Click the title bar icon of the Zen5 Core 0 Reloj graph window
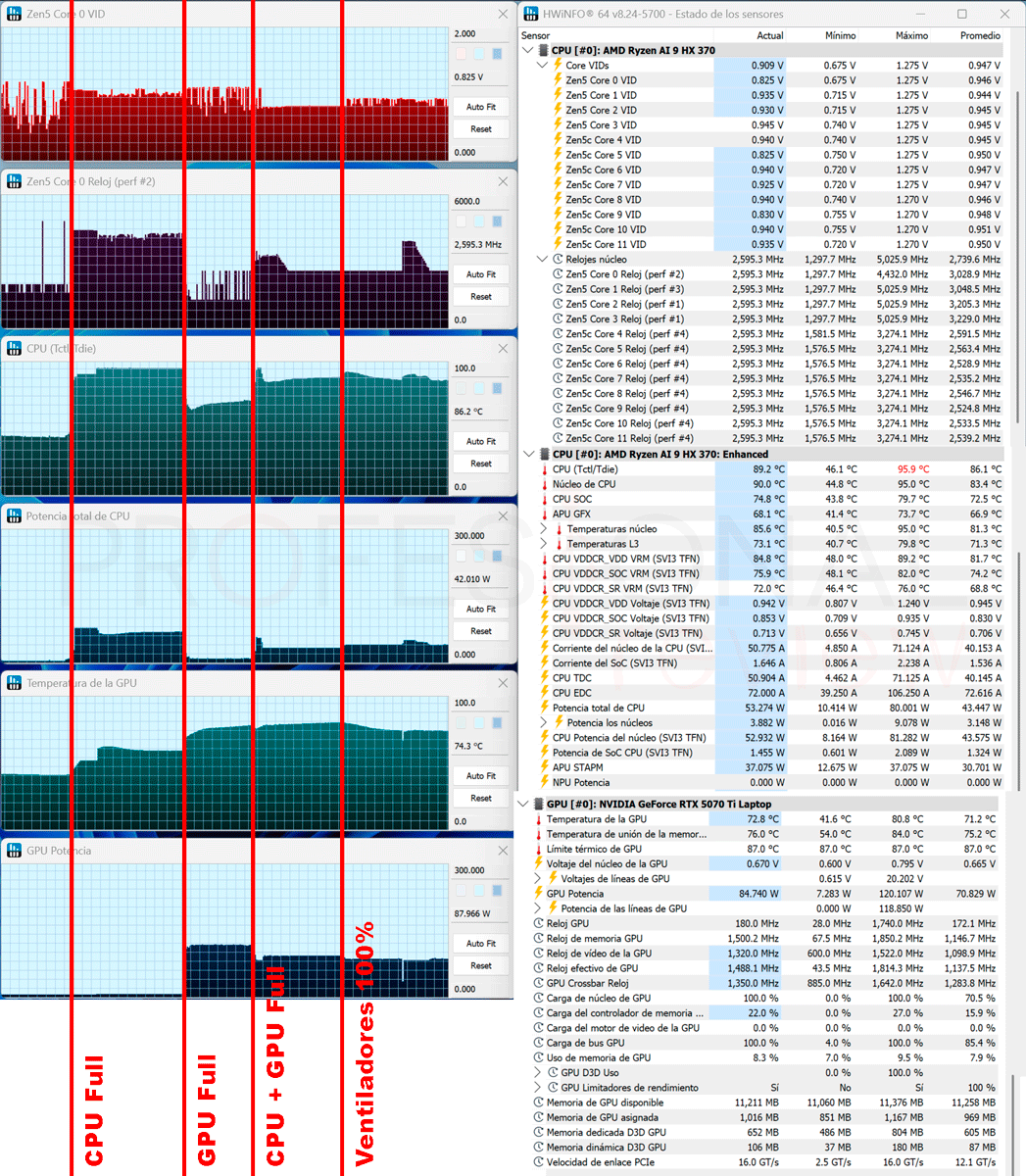 coord(14,181)
